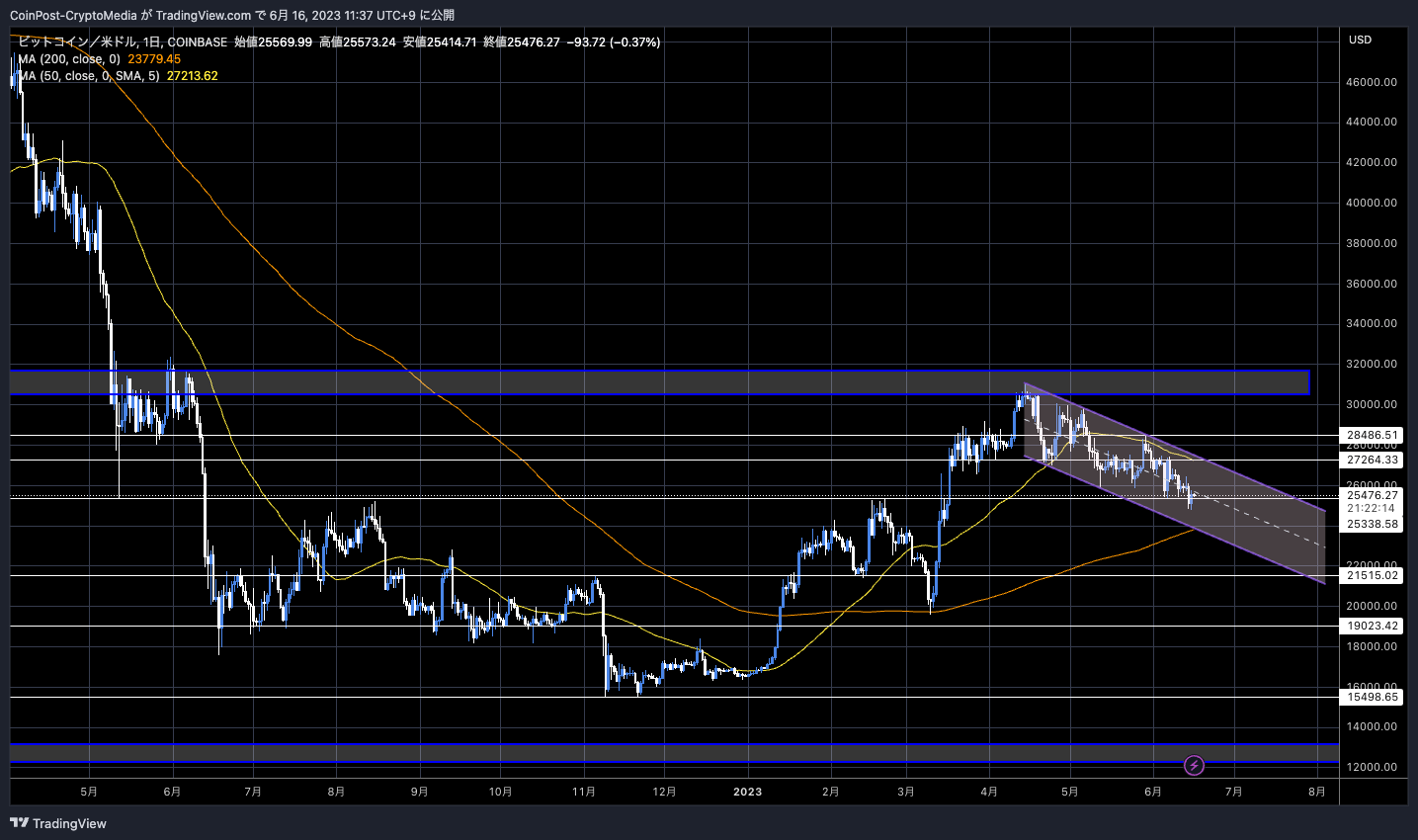Click the 27264.33 horizontal line price label
This screenshot has height=840, width=1418.
tap(1373, 460)
